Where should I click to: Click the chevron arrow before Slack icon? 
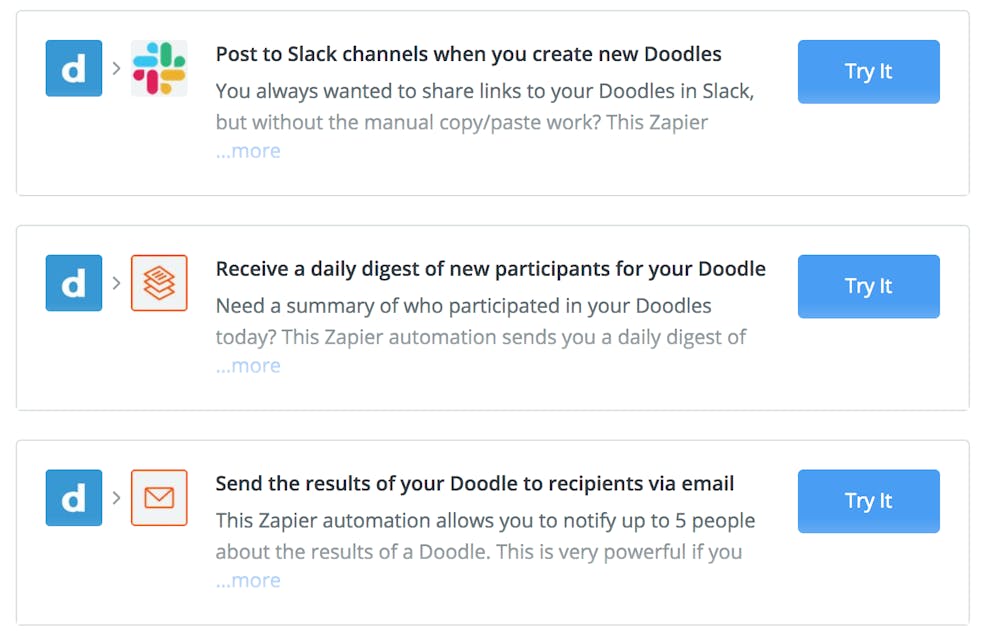coord(116,68)
